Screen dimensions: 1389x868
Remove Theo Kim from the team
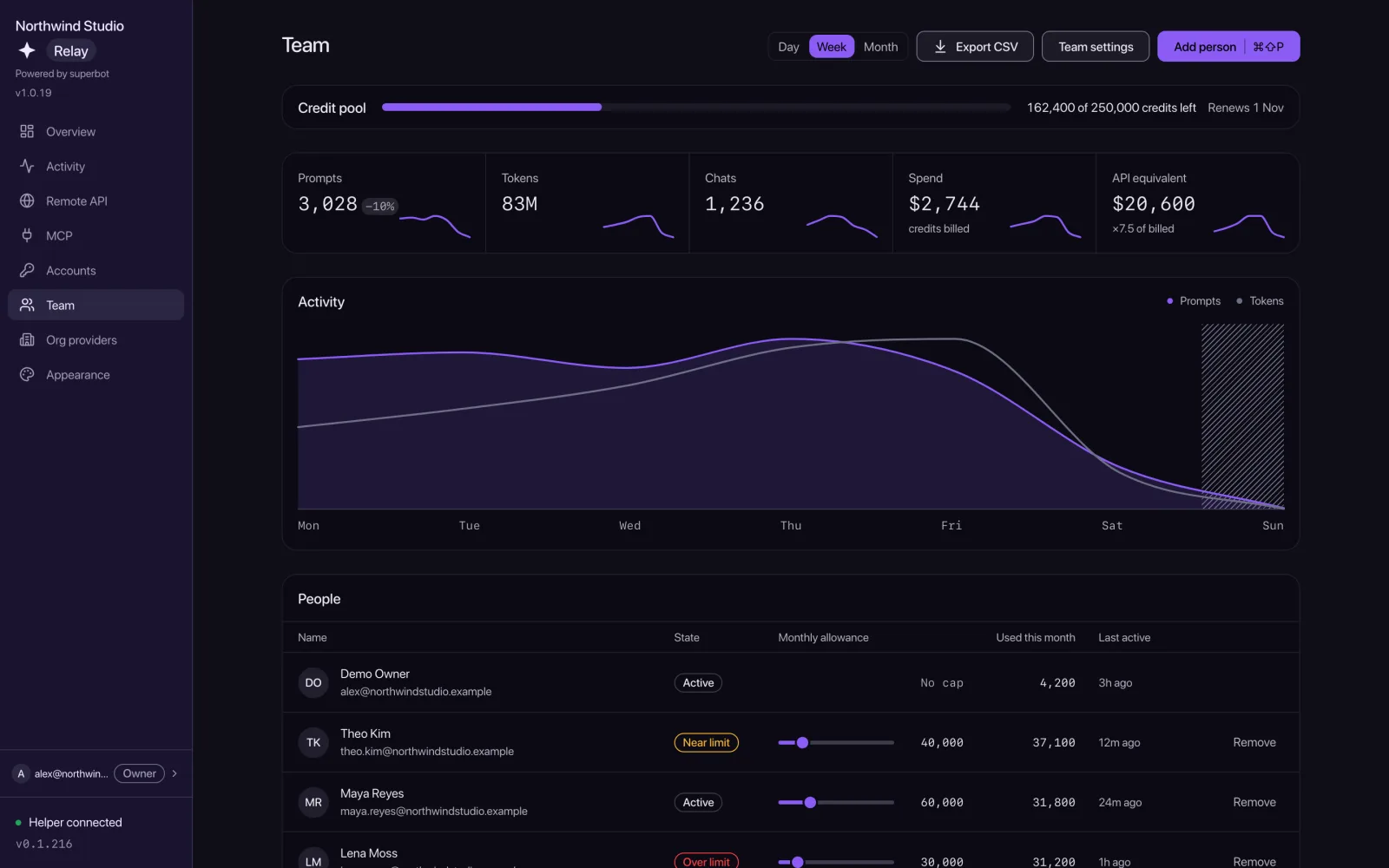coord(1254,742)
